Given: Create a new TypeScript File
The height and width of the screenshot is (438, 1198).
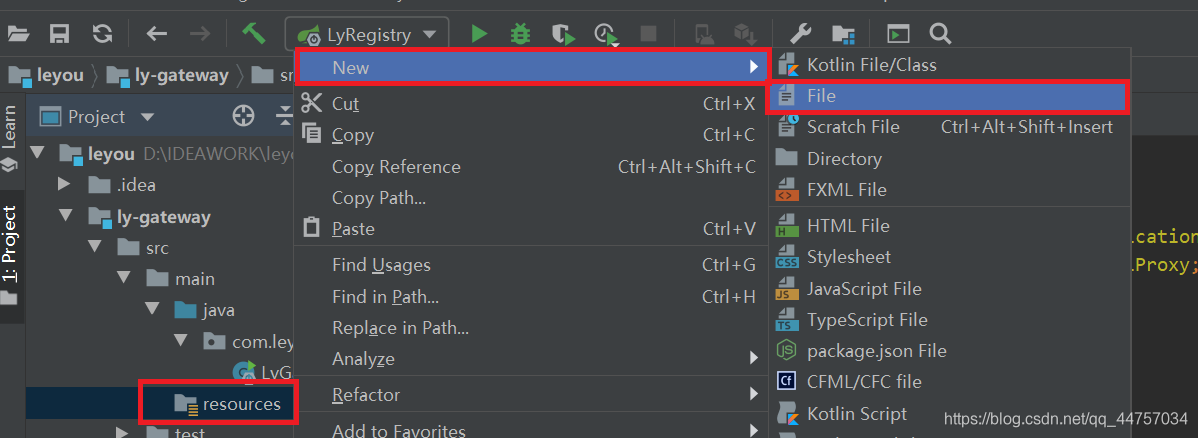Looking at the screenshot, I should pos(950,320).
